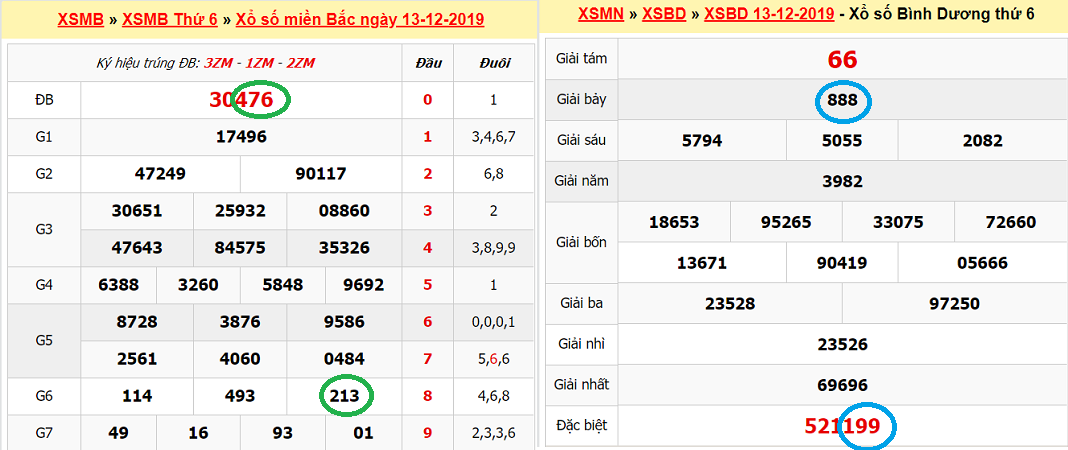Viewport: 1068px width, 450px height.
Task: Click the G1 result 17496
Action: [241, 136]
